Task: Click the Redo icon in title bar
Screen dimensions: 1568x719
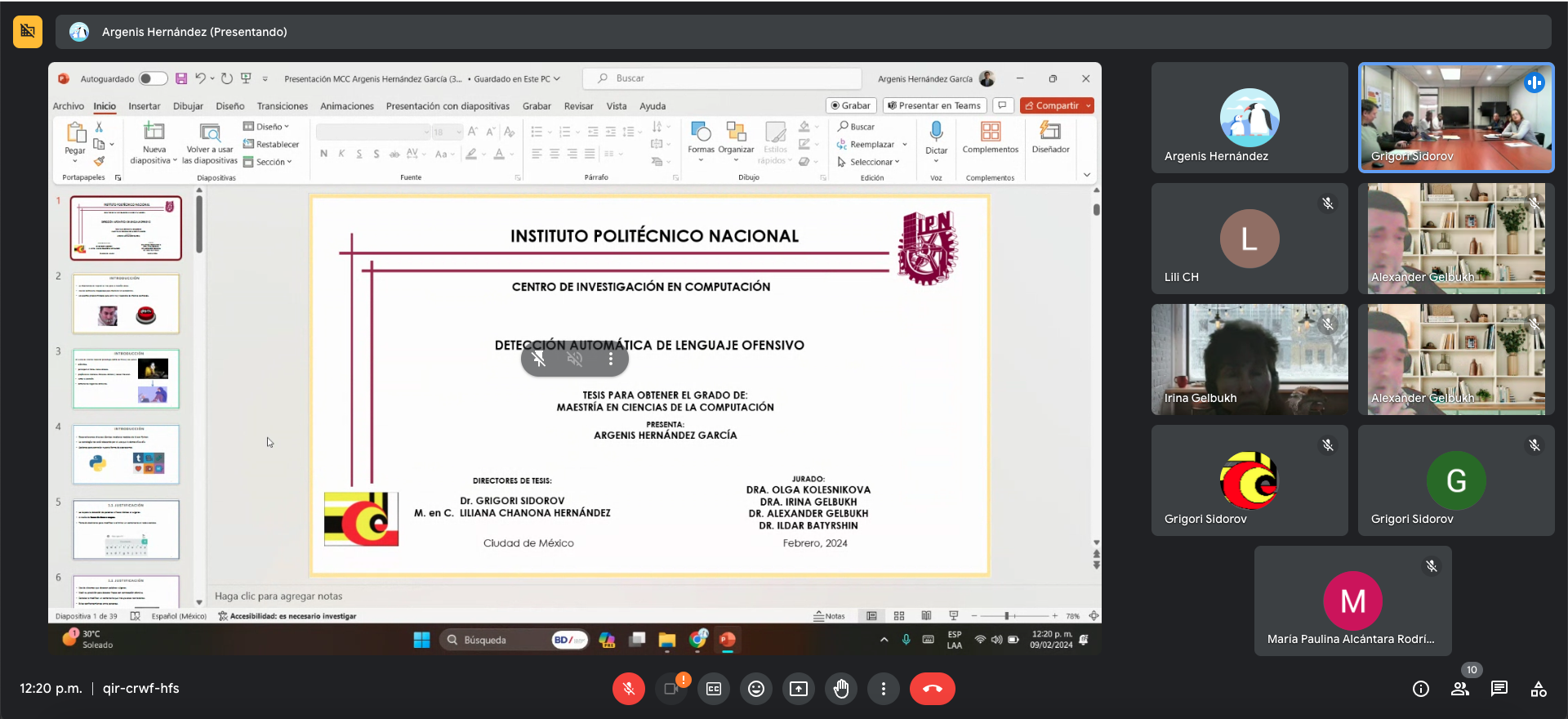Action: coord(227,78)
